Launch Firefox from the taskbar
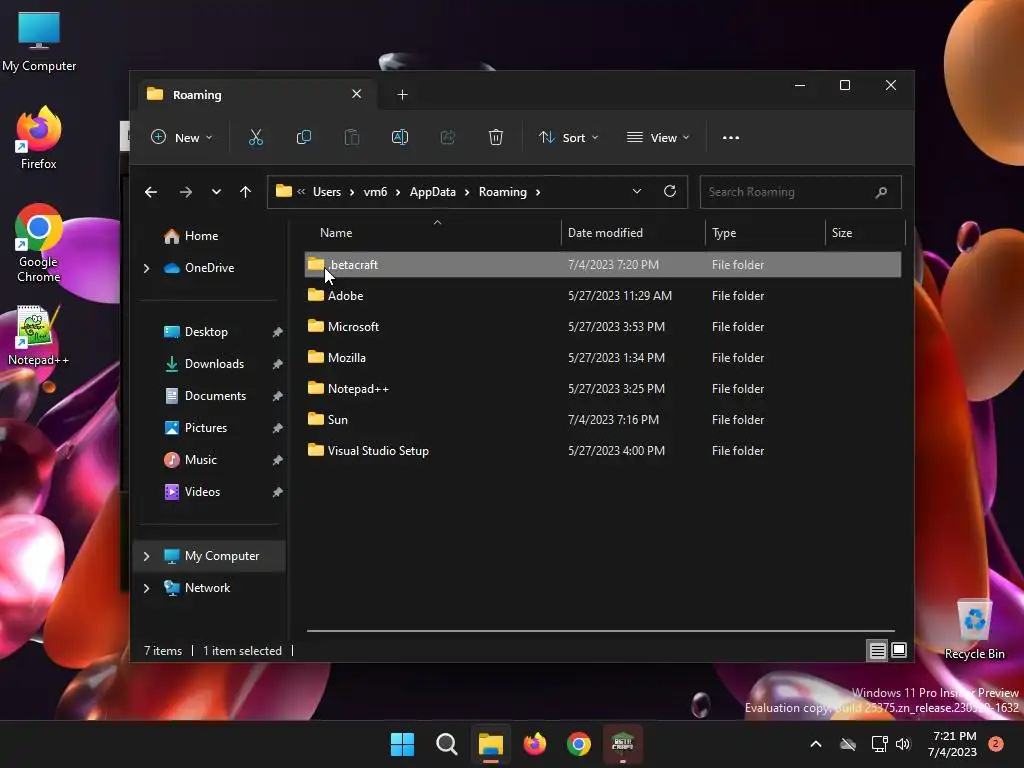1024x768 pixels. point(535,744)
